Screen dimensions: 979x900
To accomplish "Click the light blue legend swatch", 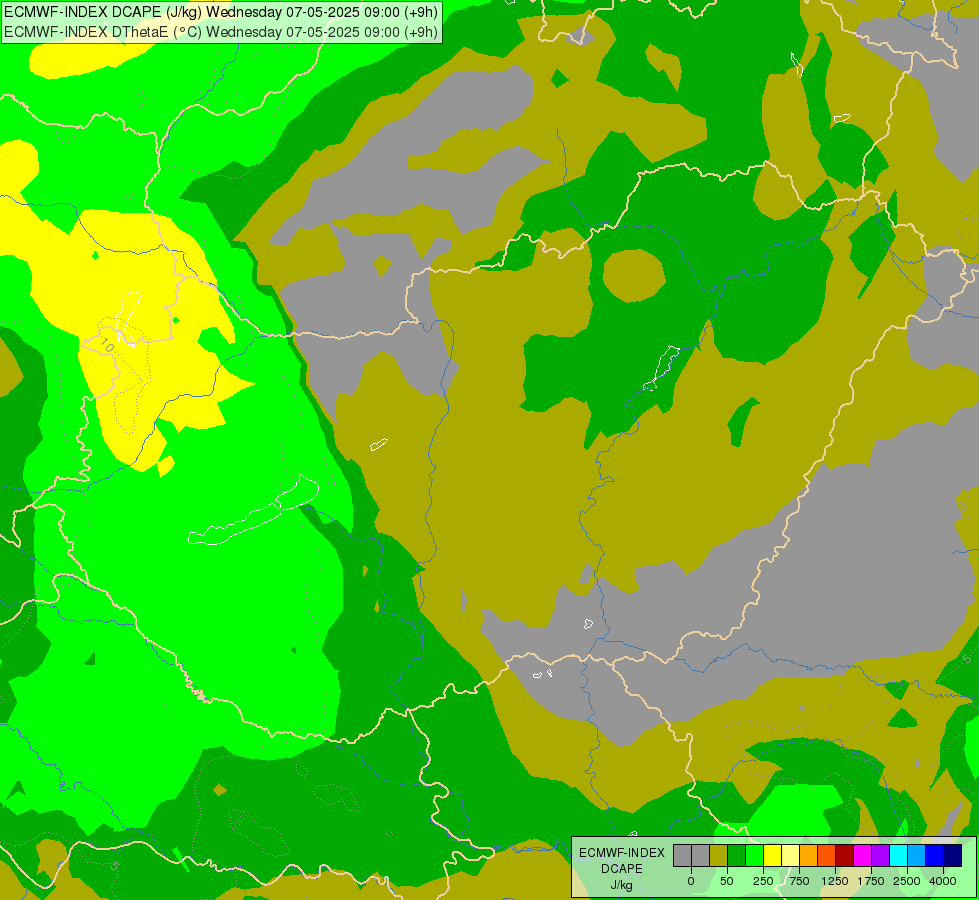I will pyautogui.click(x=917, y=856).
